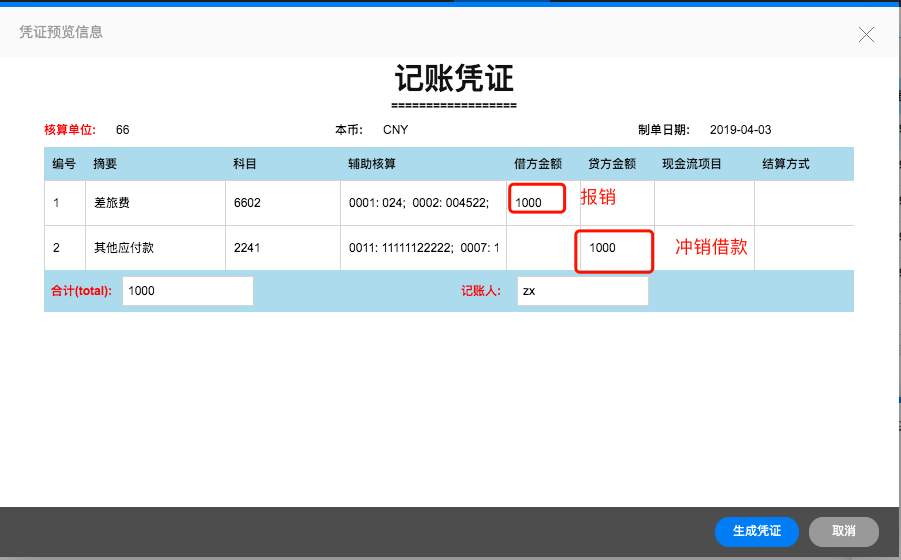Image resolution: width=901 pixels, height=560 pixels.
Task: Click the debit amount 1000 in row 1
Action: click(x=528, y=203)
